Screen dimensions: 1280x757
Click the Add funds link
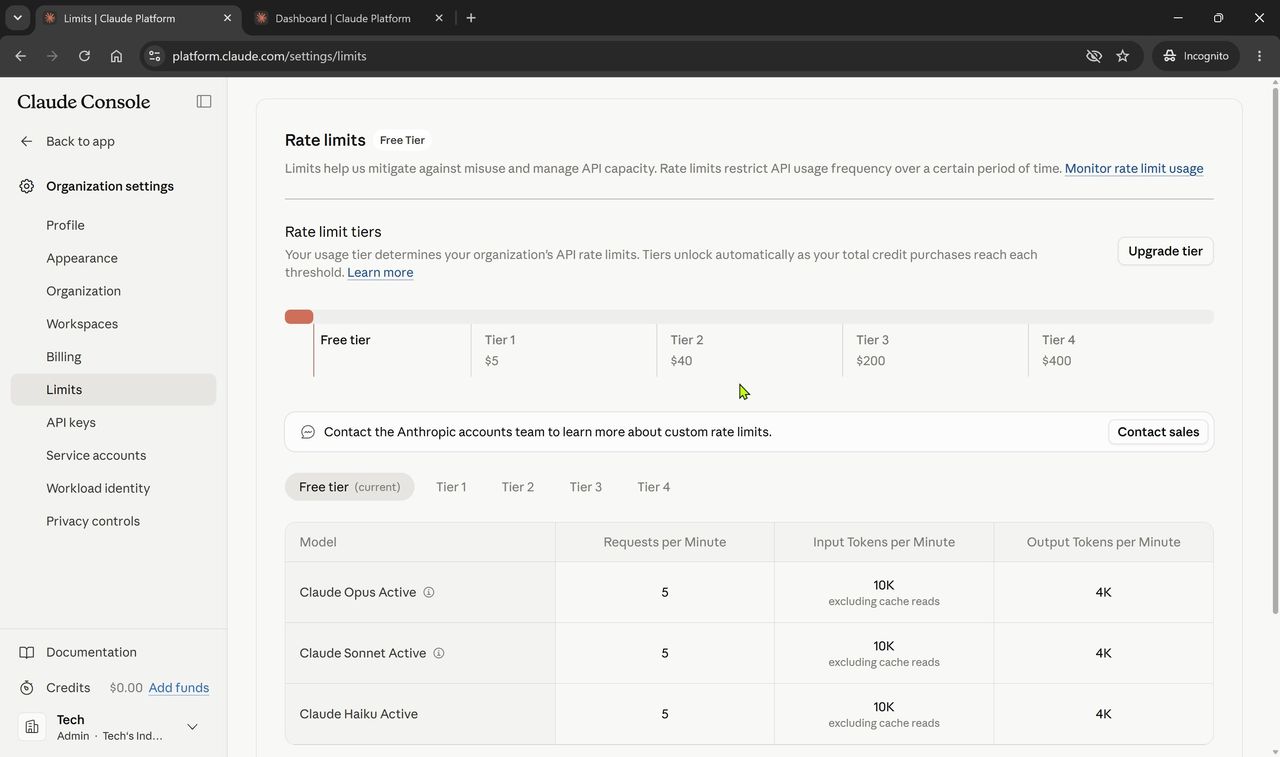[179, 688]
